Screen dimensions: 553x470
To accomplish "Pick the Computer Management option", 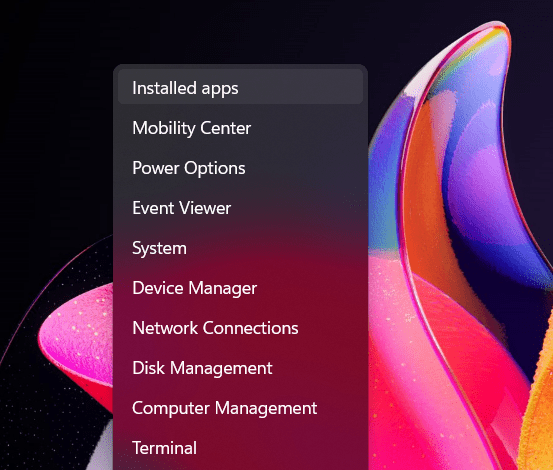I will (240, 408).
